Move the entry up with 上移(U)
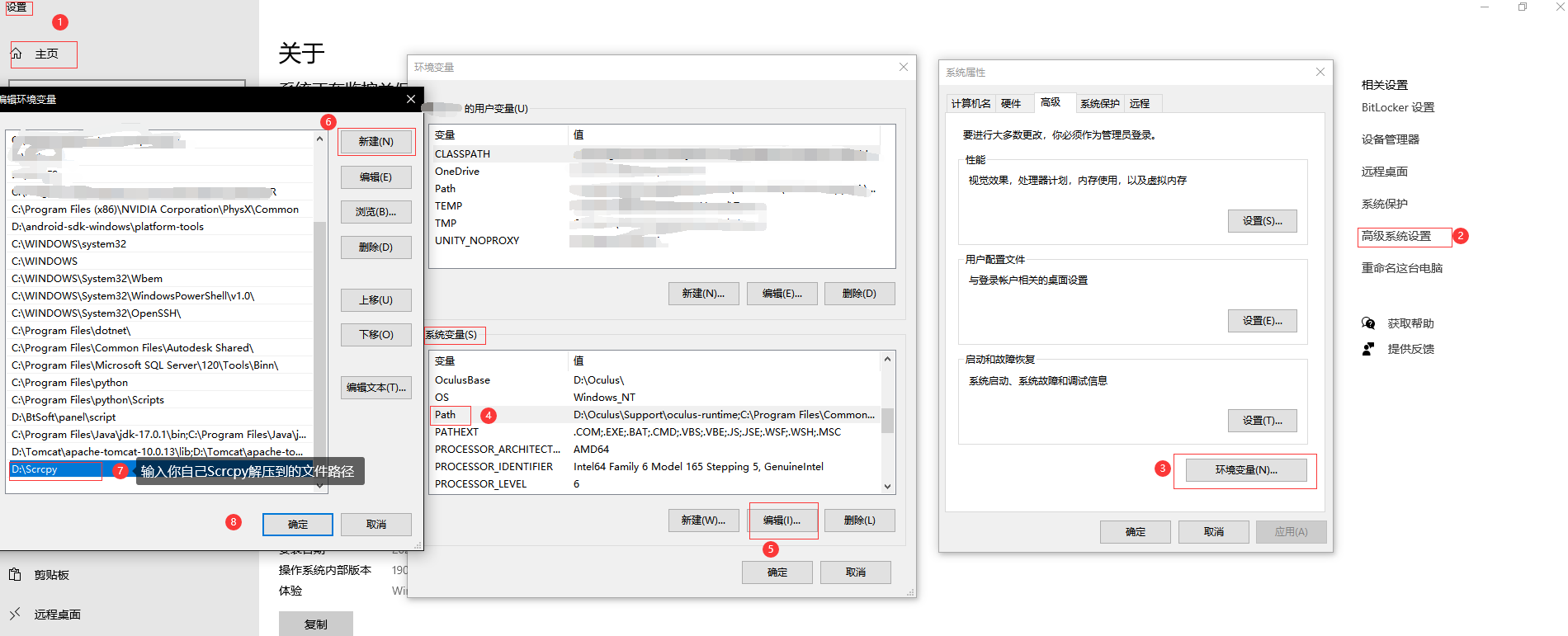The width and height of the screenshot is (1568, 636). [375, 300]
